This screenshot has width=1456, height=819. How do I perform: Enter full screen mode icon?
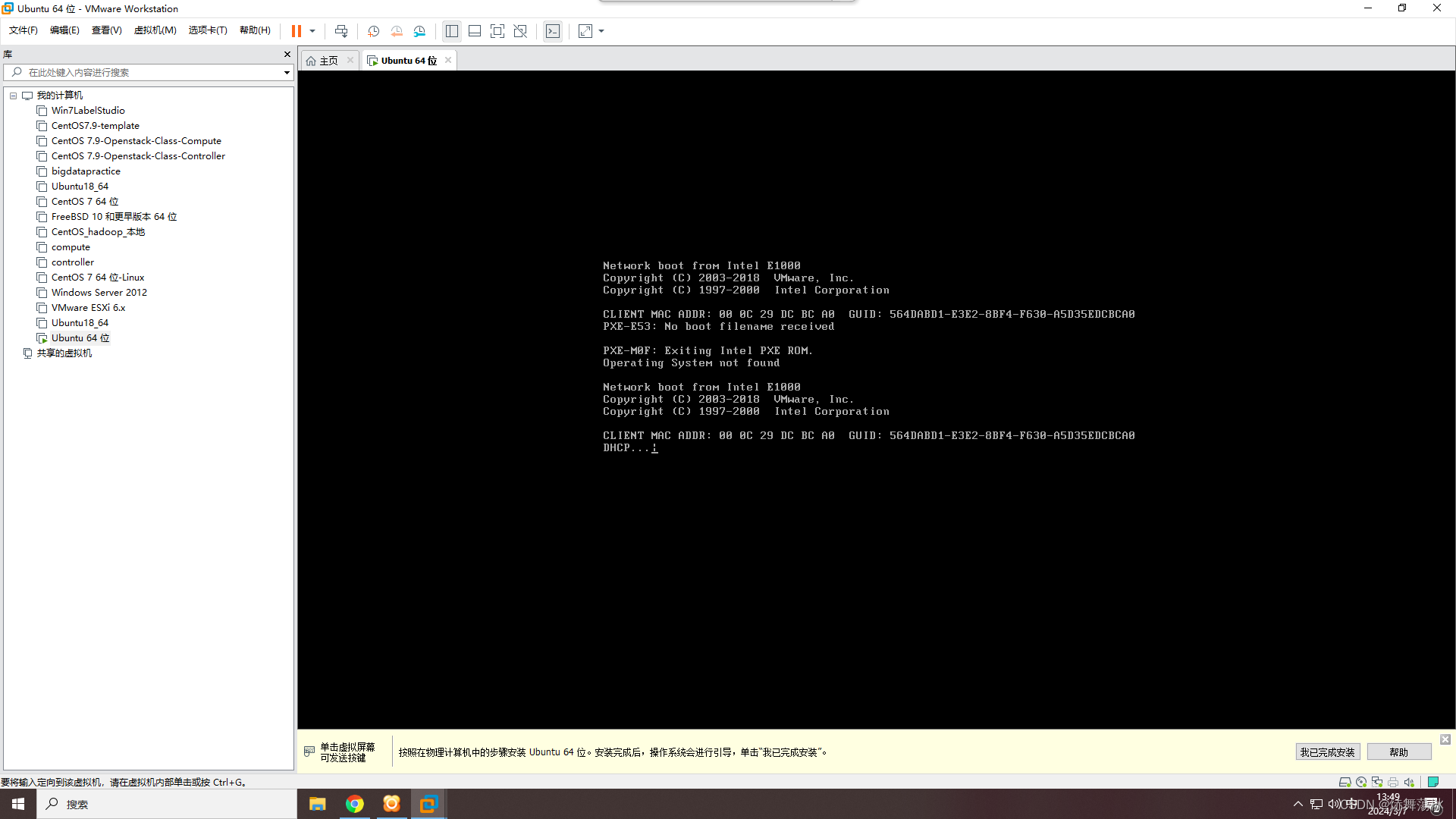(x=497, y=31)
